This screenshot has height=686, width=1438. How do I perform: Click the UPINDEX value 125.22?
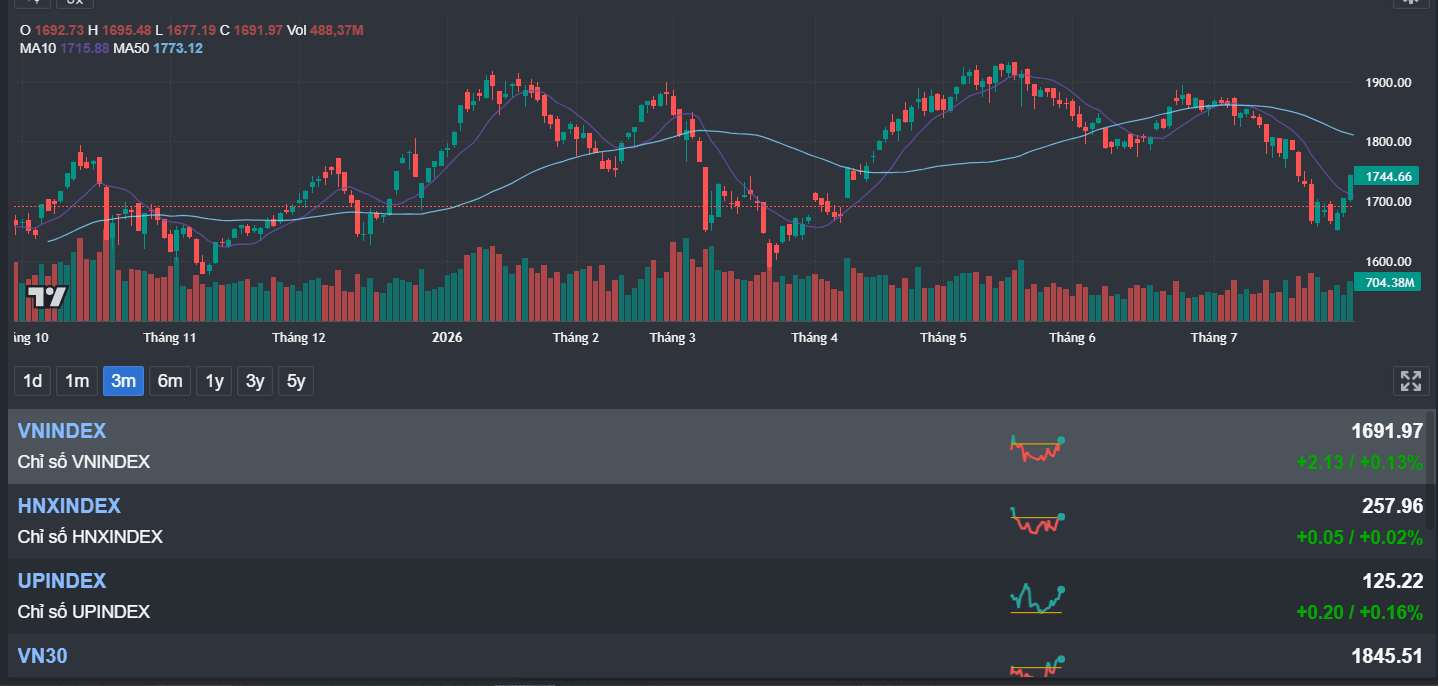(1392, 581)
